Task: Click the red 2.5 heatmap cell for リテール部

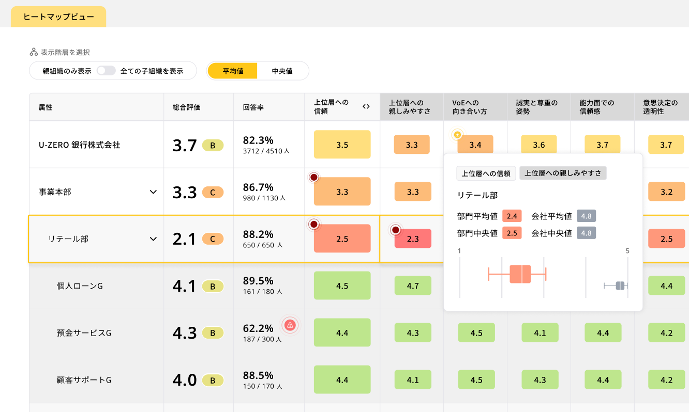Action: point(342,239)
